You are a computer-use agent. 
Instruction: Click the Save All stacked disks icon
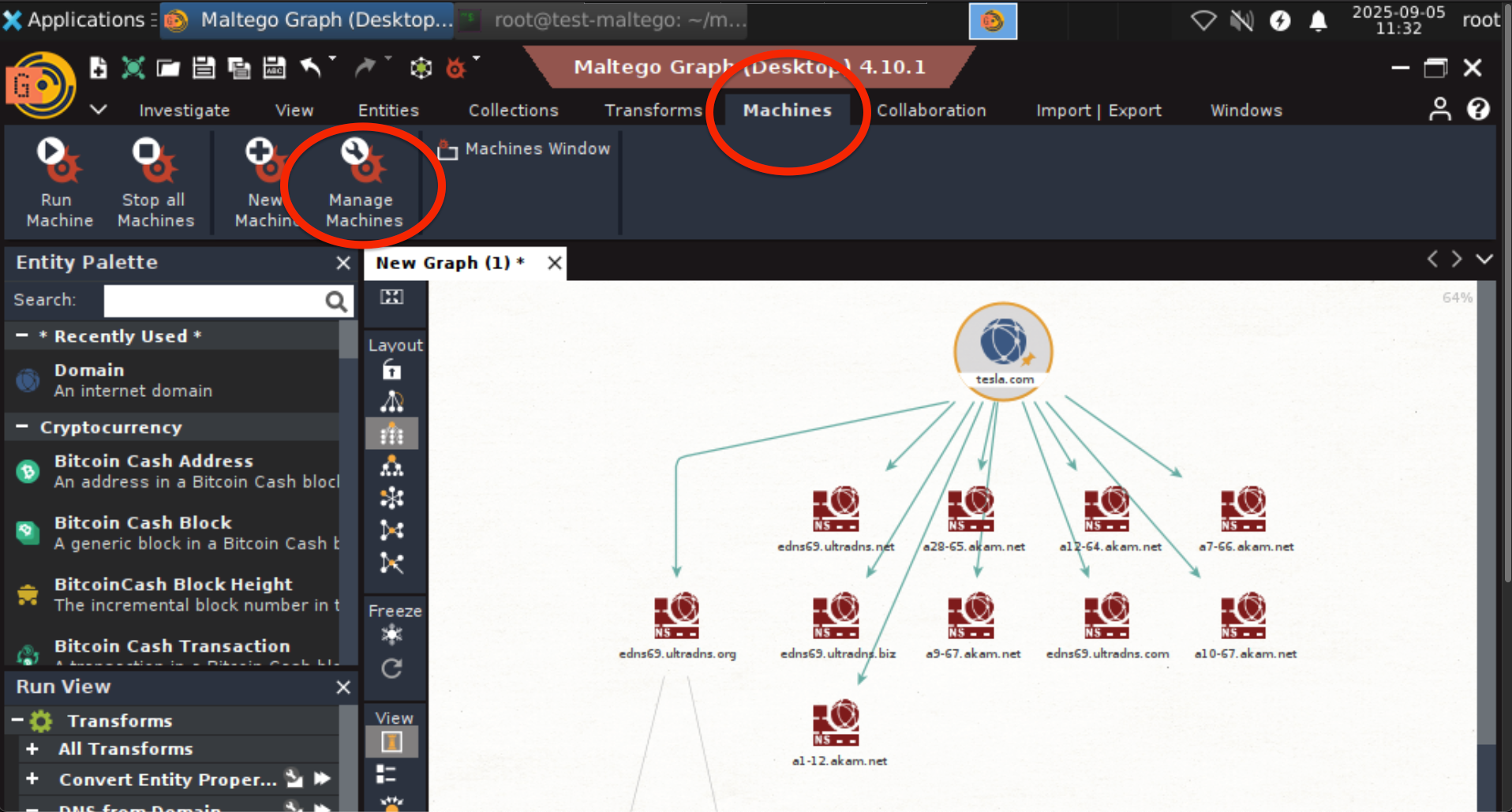[238, 68]
